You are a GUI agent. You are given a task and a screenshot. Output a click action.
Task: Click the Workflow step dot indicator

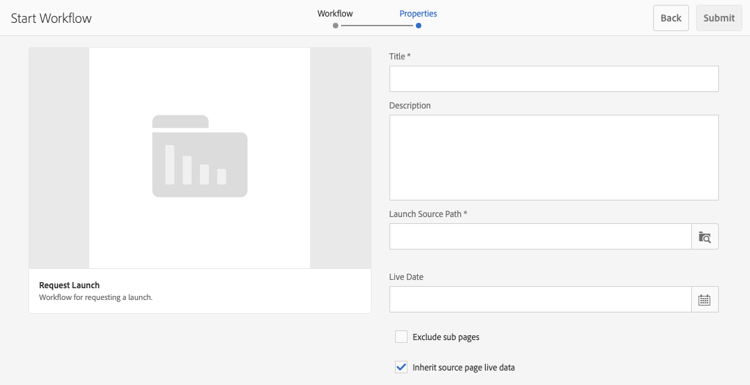[x=335, y=26]
